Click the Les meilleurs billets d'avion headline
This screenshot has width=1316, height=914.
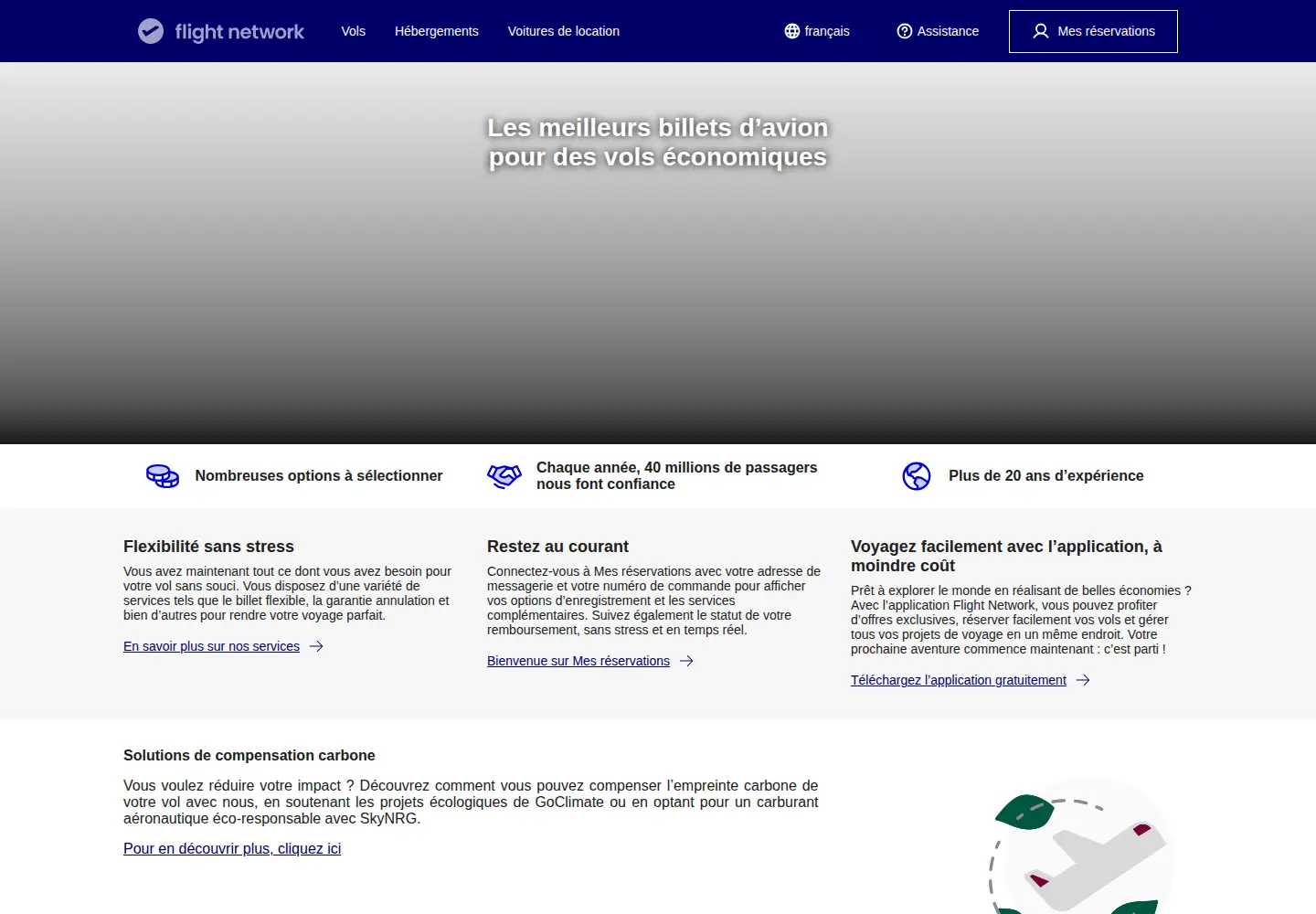658,142
